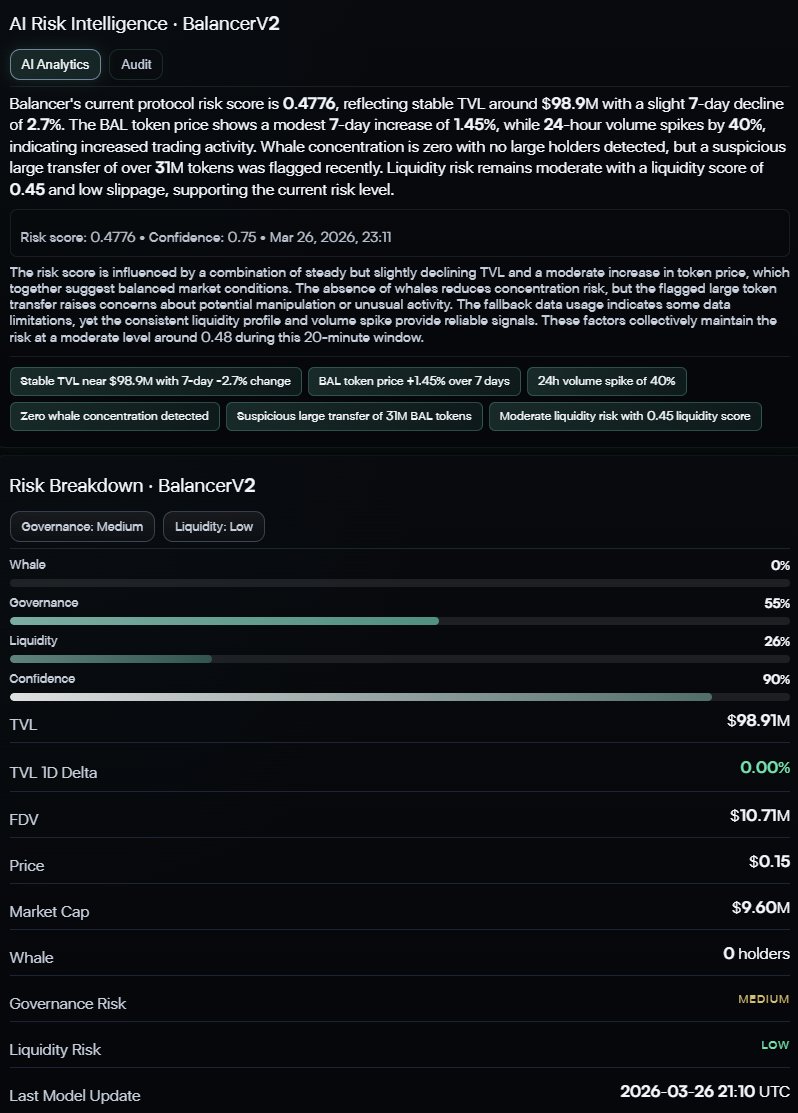Click the Liquidity 26% progress bar
The width and height of the screenshot is (798, 1113).
click(400, 659)
